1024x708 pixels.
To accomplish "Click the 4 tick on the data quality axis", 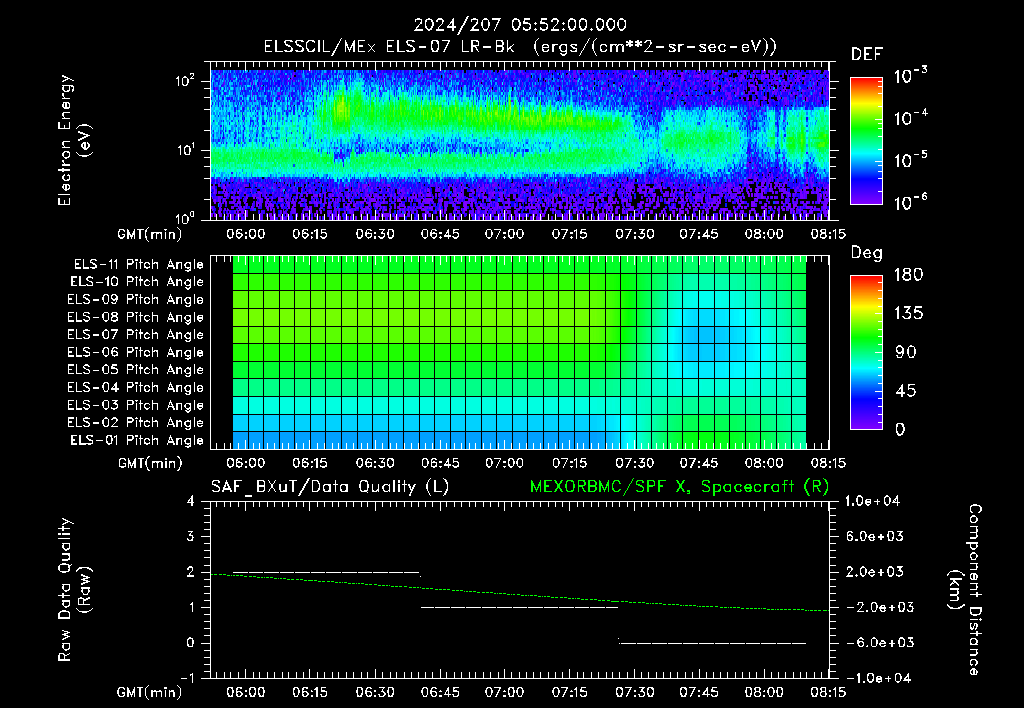I will (x=191, y=501).
